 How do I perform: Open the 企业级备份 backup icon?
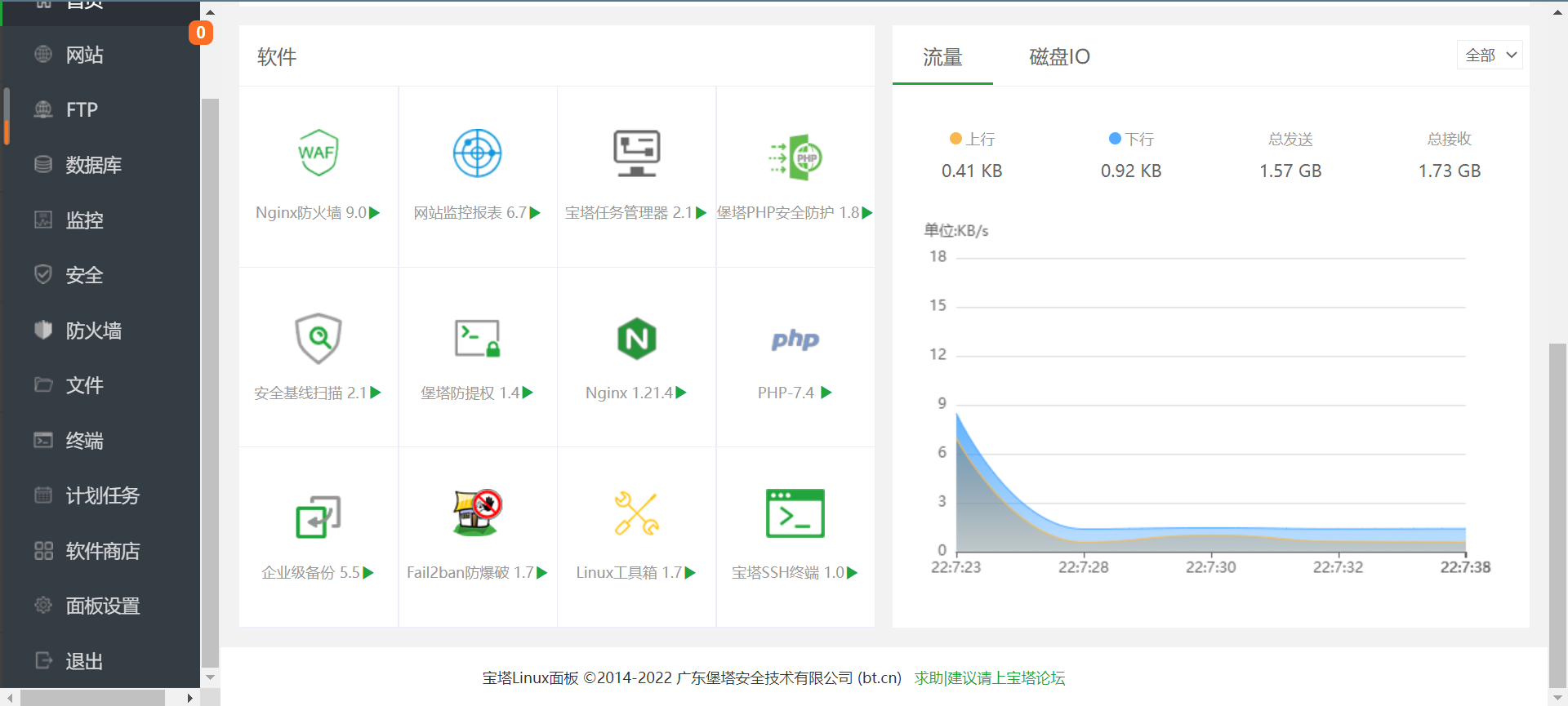pyautogui.click(x=318, y=517)
